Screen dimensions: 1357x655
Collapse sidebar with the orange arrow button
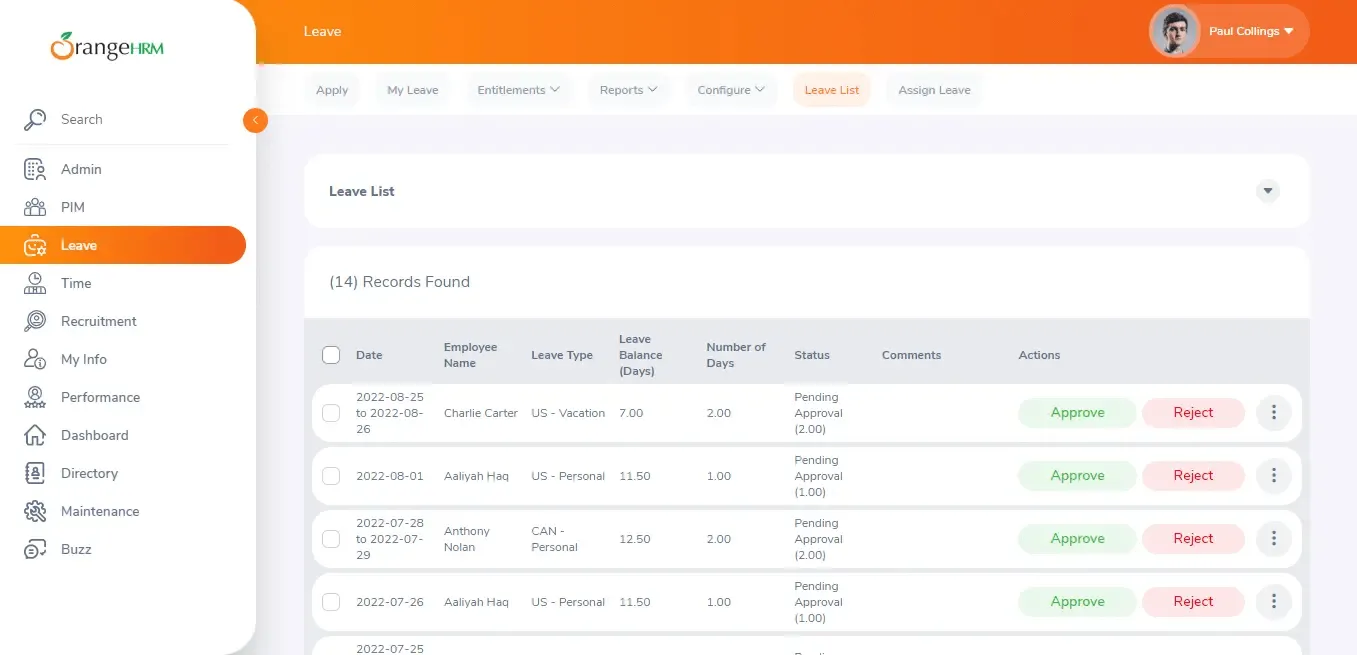pos(255,120)
